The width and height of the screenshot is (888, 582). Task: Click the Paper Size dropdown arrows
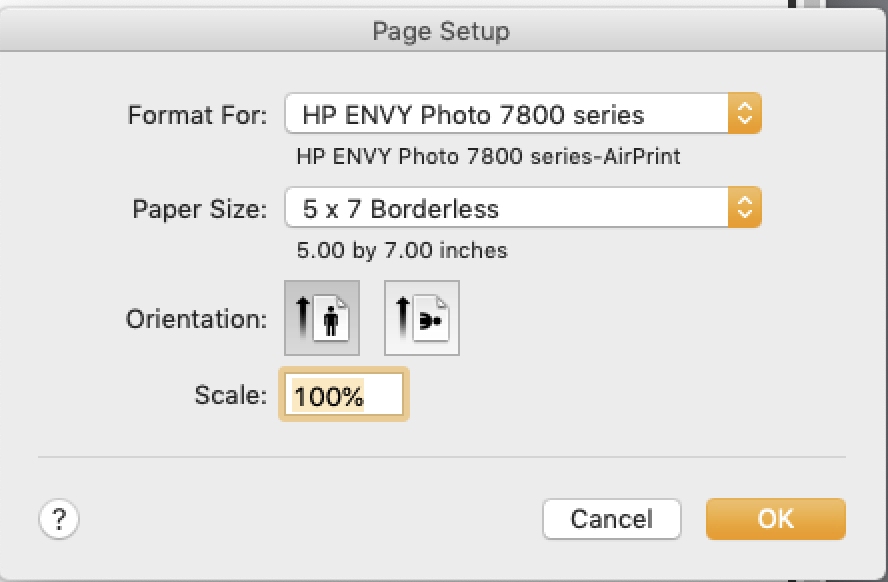point(743,208)
